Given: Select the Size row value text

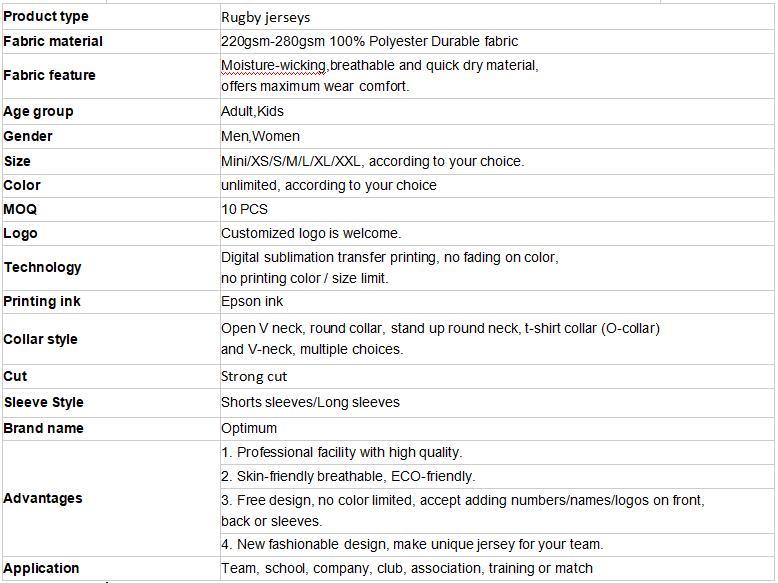Looking at the screenshot, I should point(373,161).
